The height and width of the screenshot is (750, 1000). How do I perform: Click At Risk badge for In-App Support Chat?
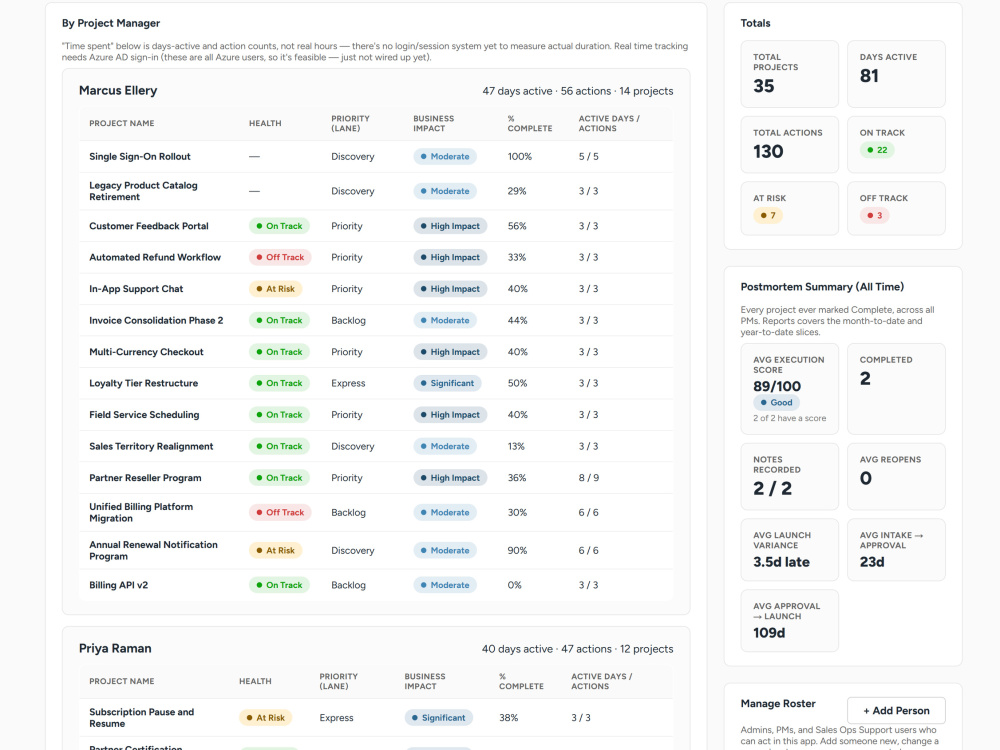click(x=276, y=288)
